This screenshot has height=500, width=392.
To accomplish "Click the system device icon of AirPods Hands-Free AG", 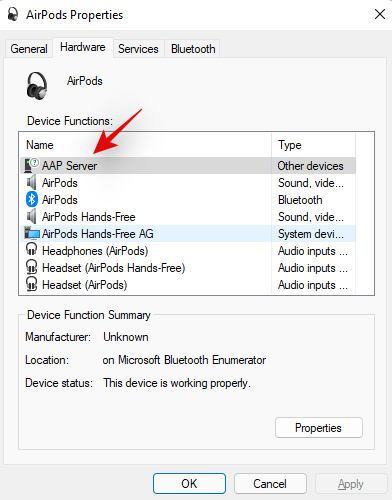I will (x=32, y=234).
